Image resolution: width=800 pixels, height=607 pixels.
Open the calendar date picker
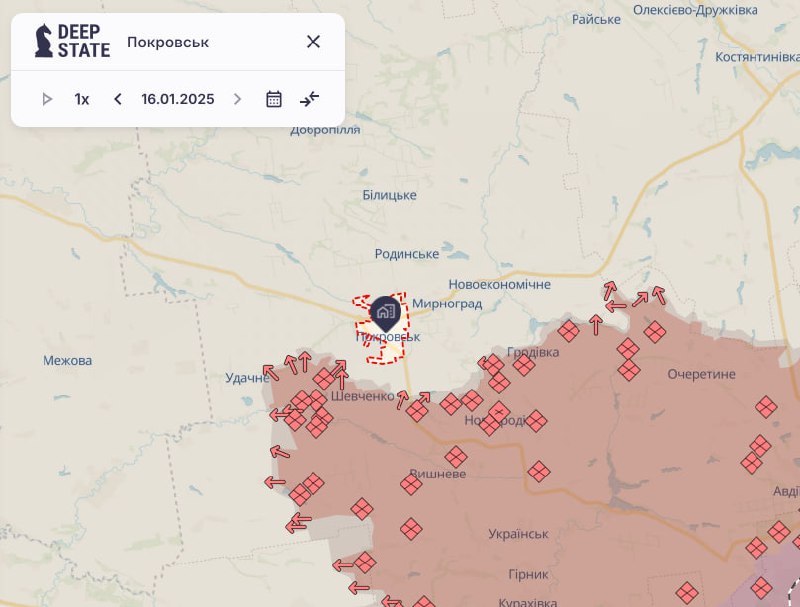coord(274,99)
